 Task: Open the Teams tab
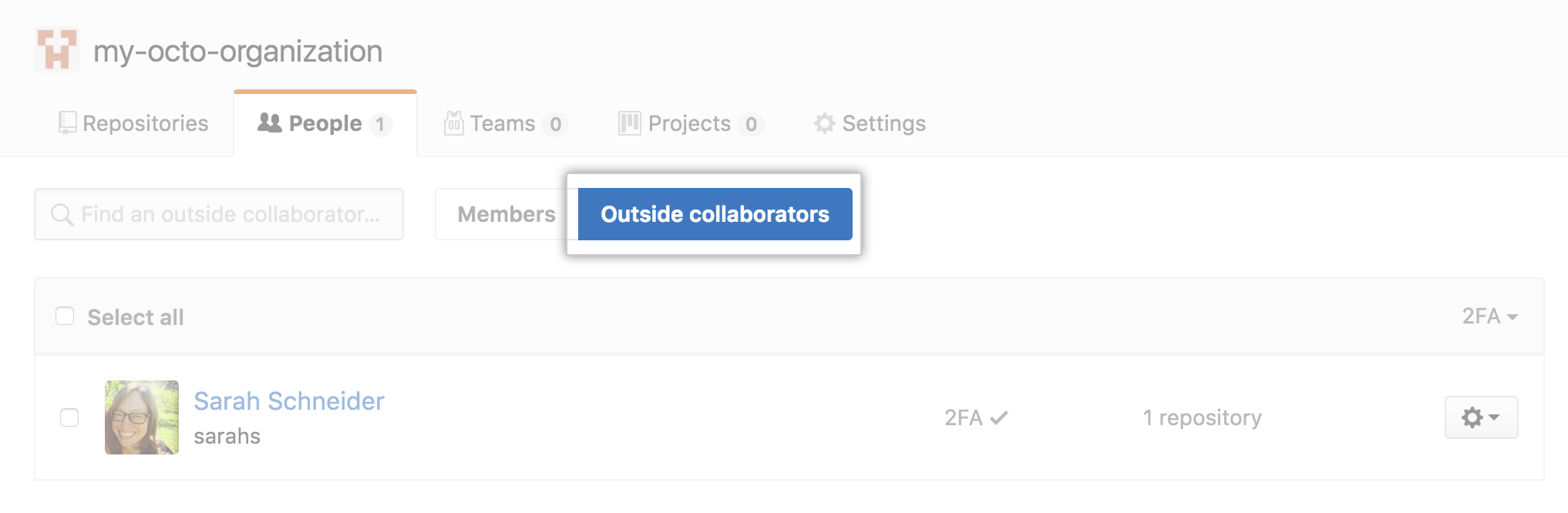pyautogui.click(x=503, y=123)
